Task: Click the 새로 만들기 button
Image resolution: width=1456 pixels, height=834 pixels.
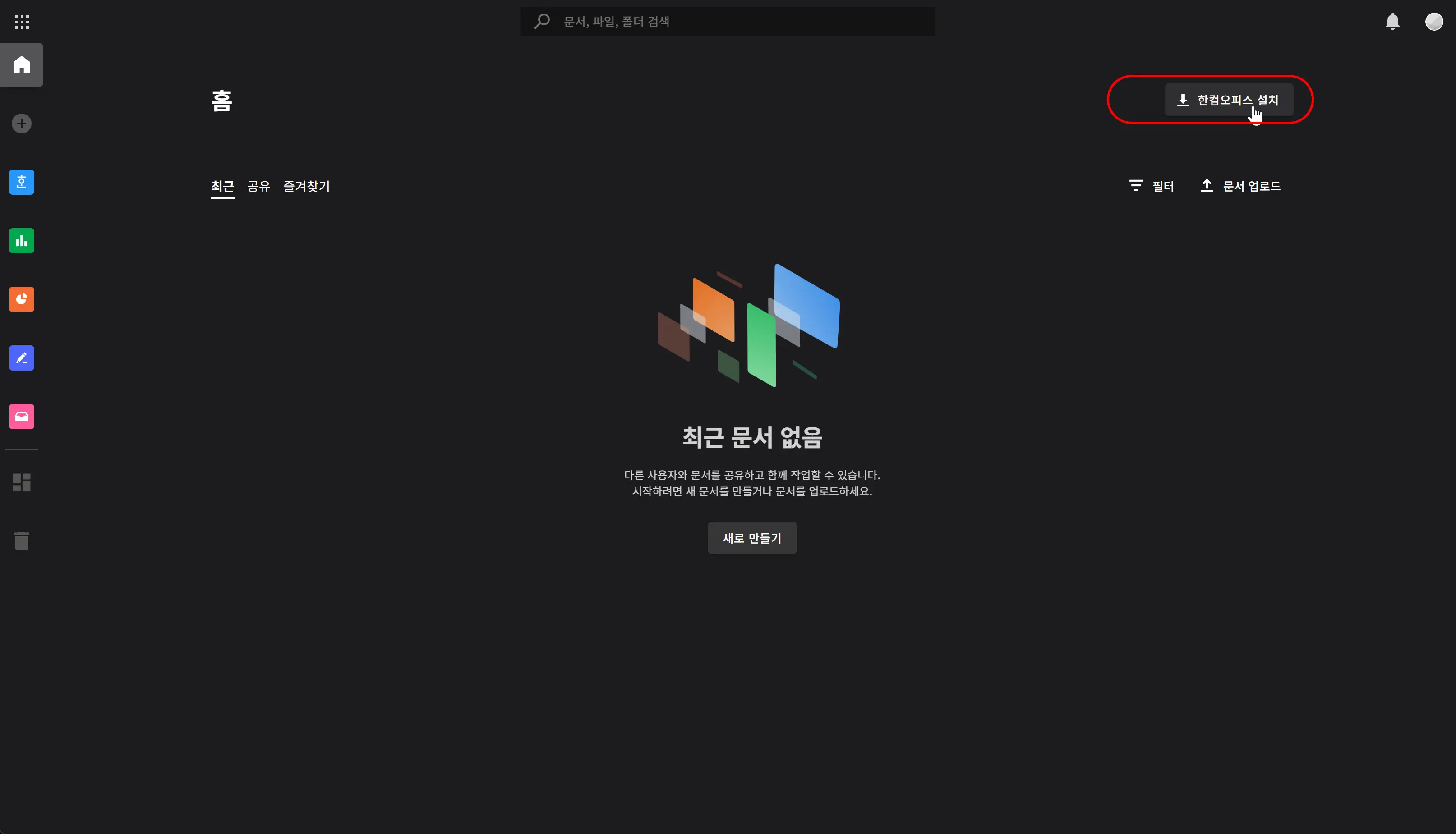Action: pos(752,538)
